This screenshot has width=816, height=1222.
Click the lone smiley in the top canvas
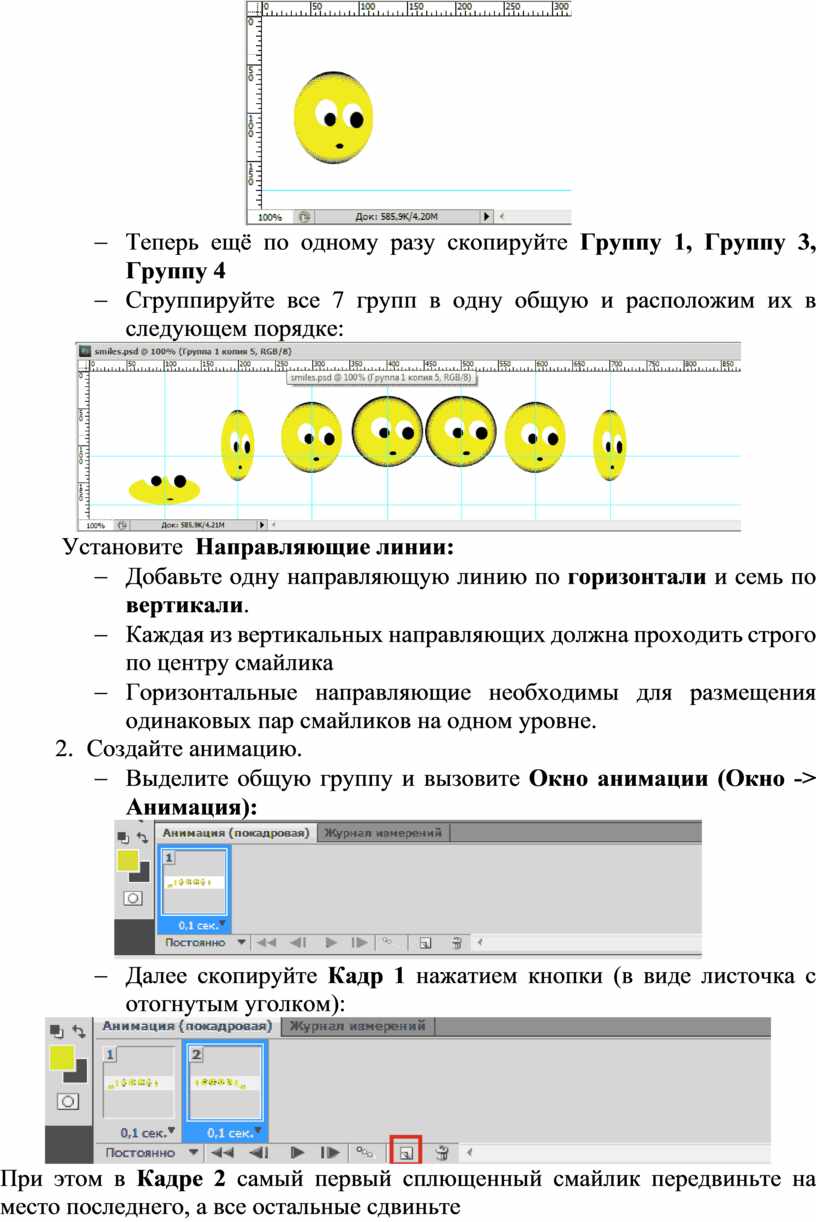pos(334,118)
